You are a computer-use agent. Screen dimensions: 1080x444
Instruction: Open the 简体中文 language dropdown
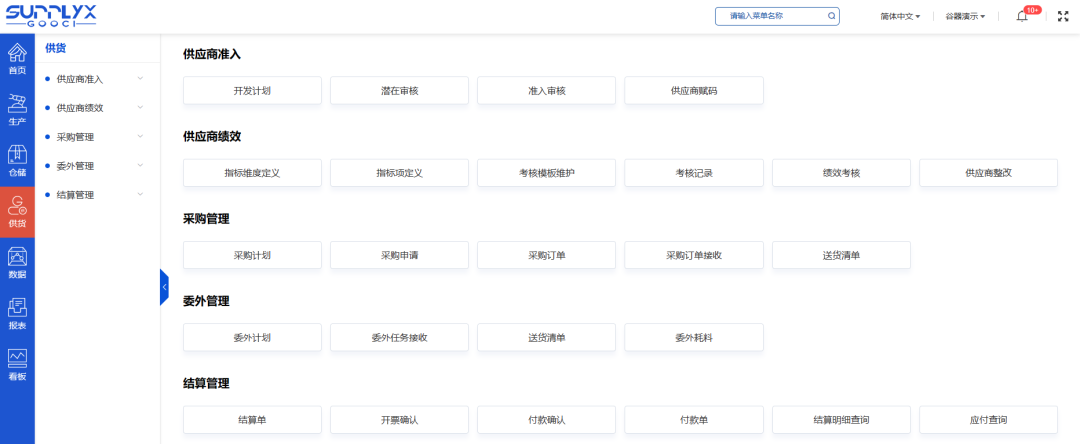coord(900,17)
